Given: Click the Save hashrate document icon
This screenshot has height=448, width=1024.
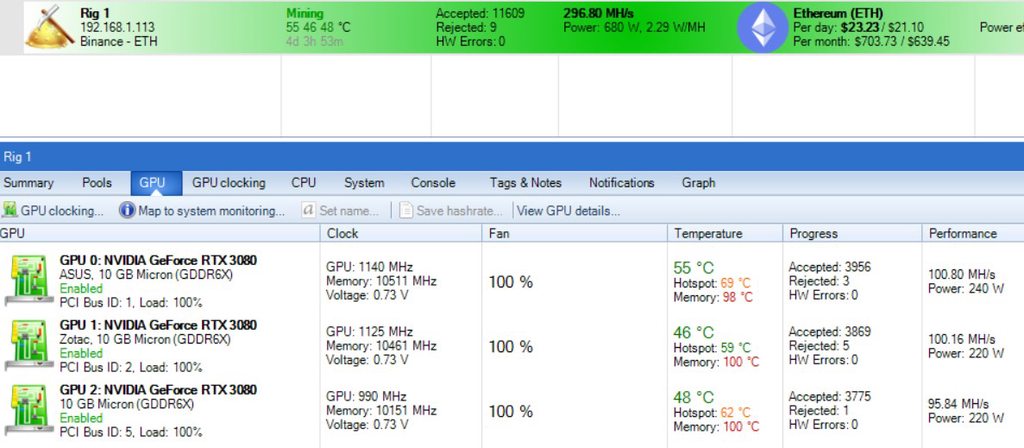Looking at the screenshot, I should pyautogui.click(x=406, y=210).
